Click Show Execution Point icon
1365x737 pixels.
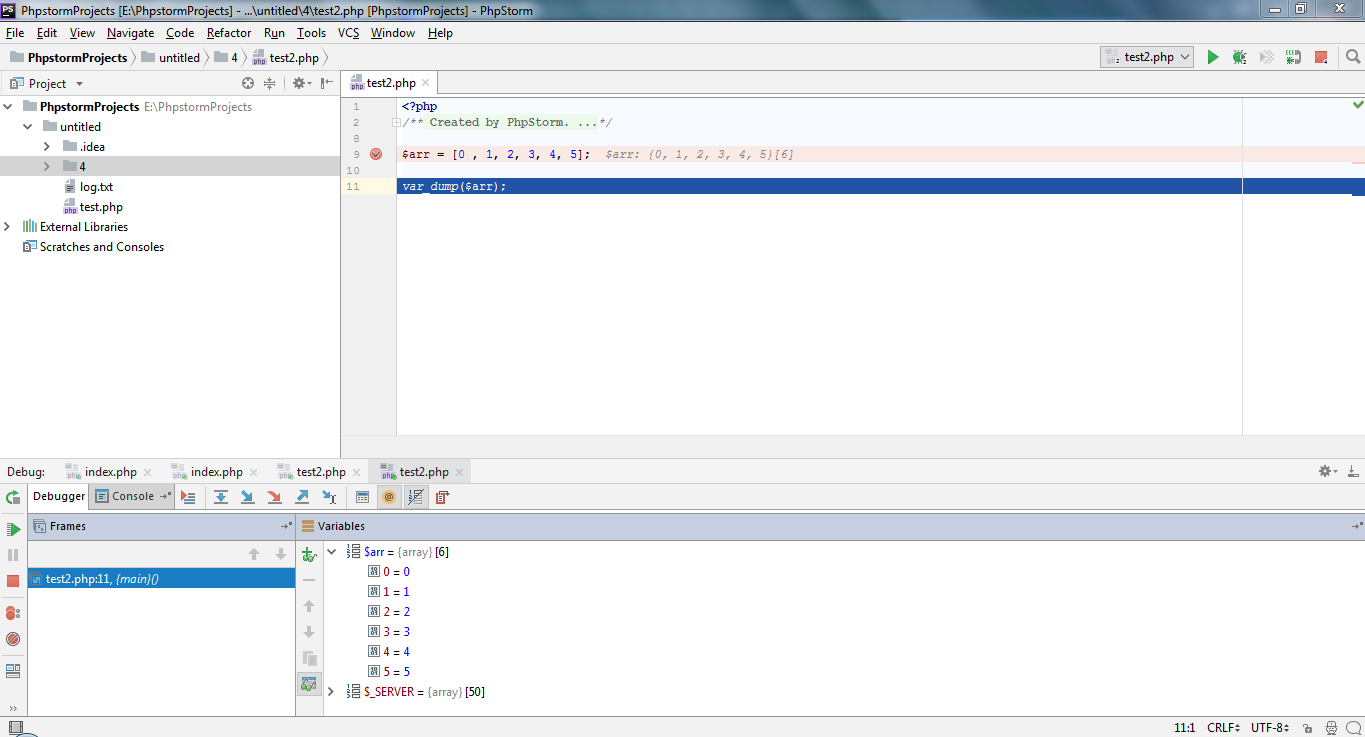[x=188, y=497]
